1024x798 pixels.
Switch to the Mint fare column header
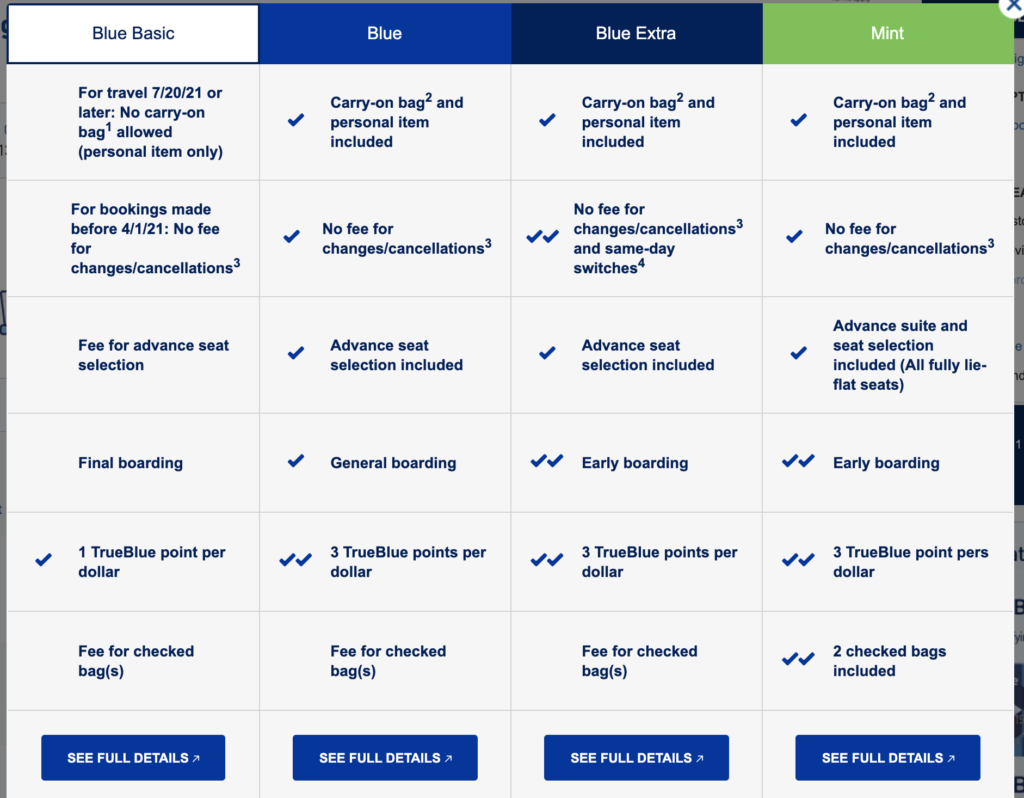[x=887, y=32]
